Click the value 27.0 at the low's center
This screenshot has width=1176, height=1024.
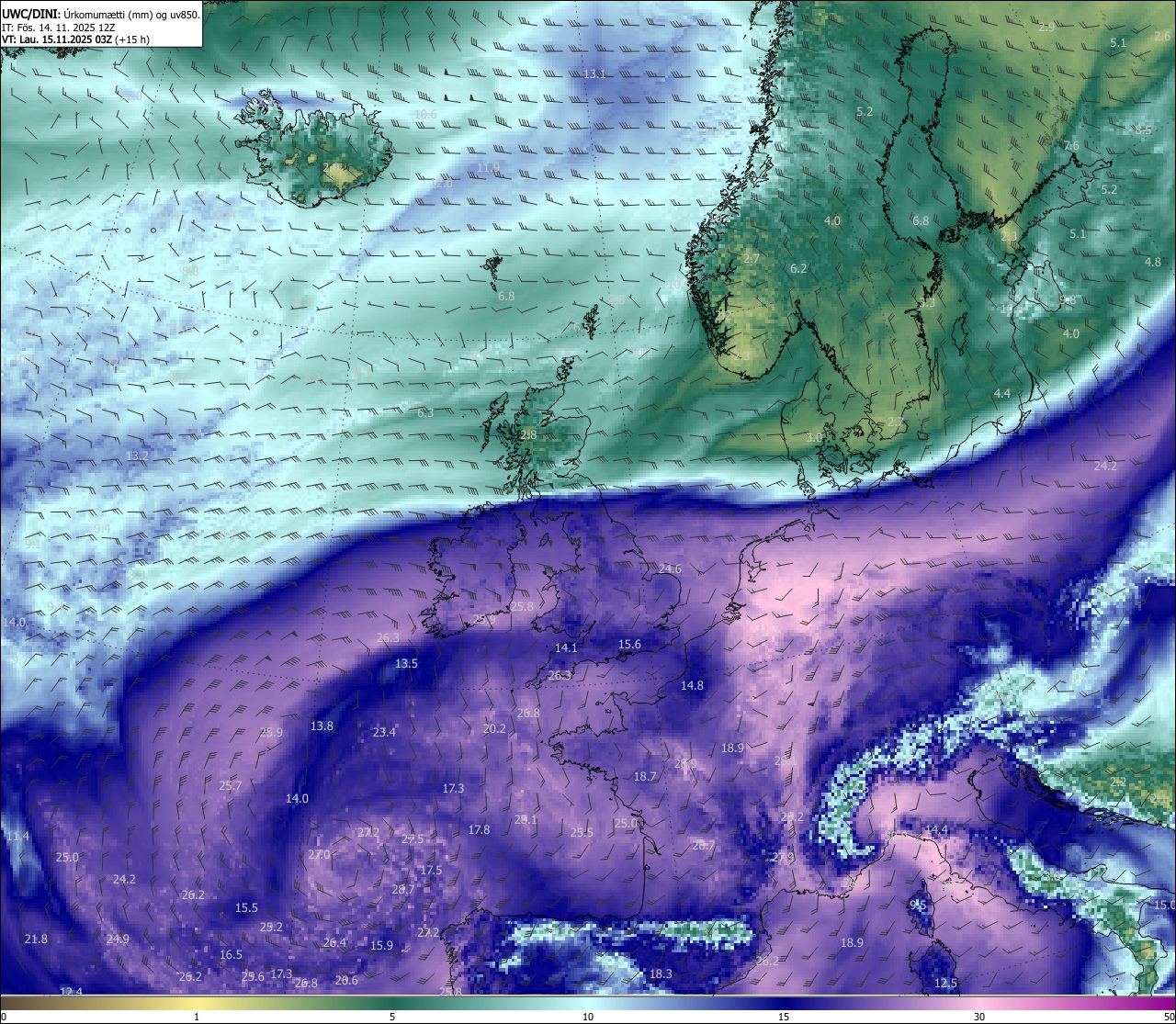319,855
